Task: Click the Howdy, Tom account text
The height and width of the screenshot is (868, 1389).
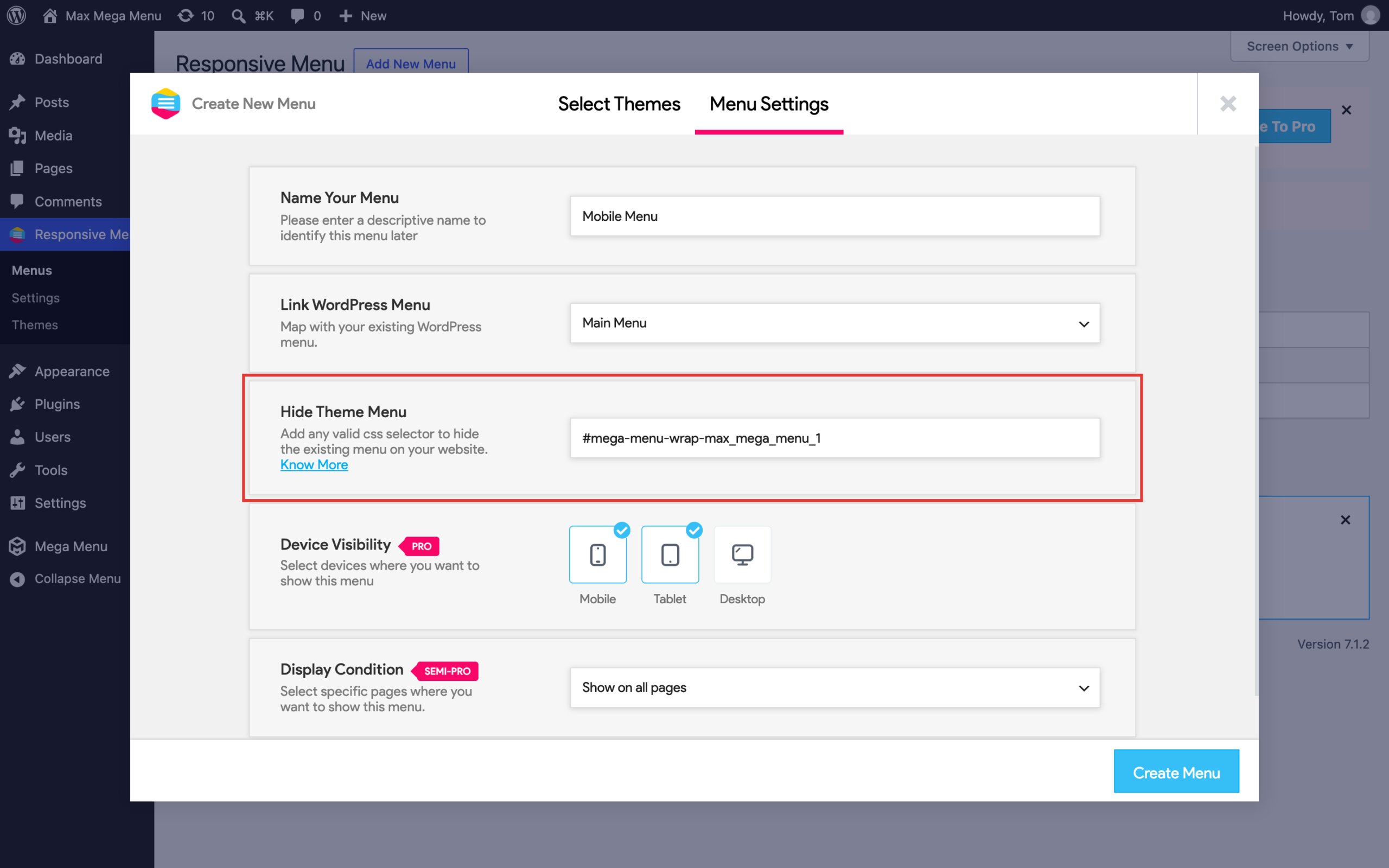Action: coord(1318,16)
